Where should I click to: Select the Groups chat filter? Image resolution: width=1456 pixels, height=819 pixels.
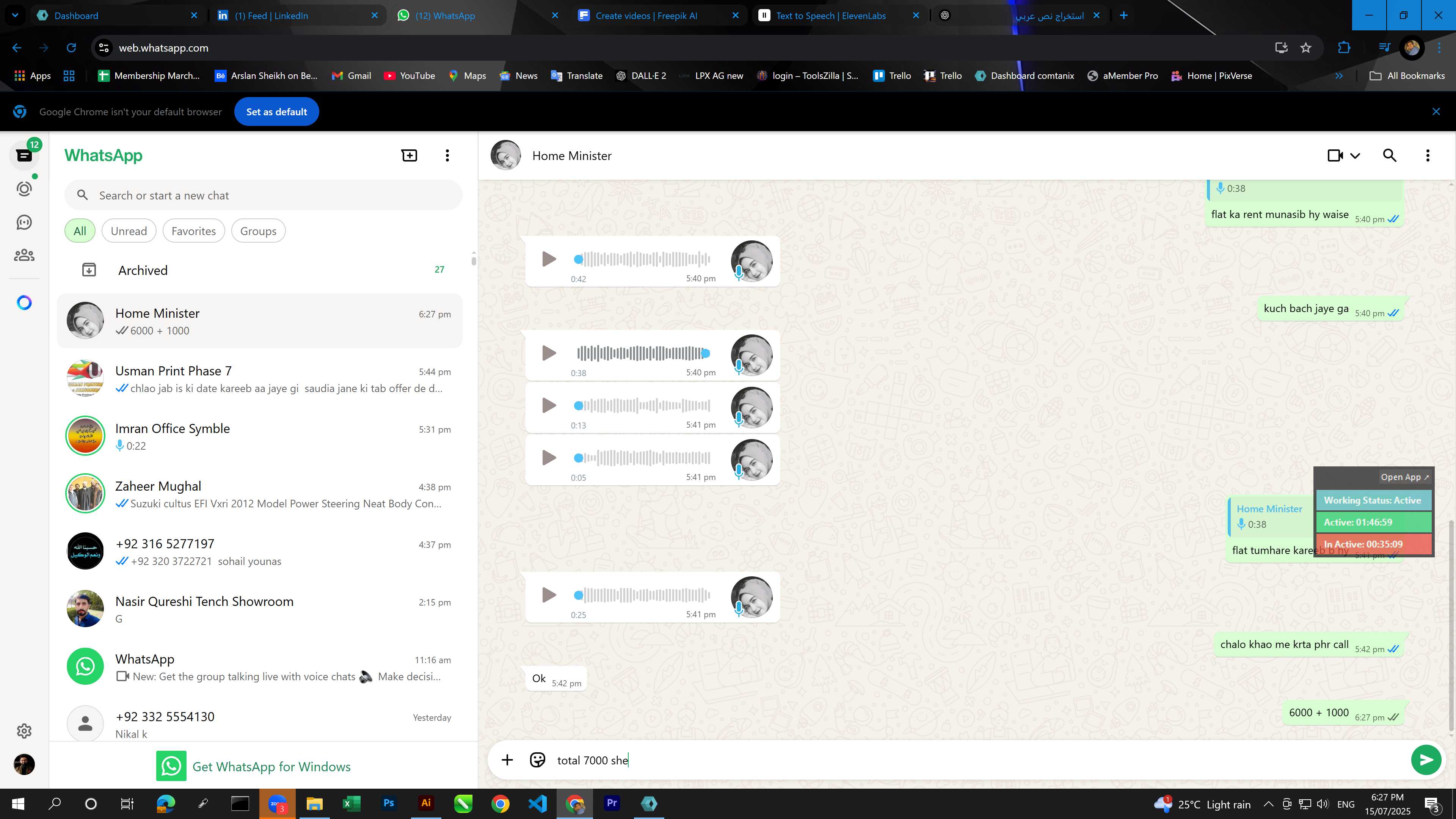click(258, 231)
